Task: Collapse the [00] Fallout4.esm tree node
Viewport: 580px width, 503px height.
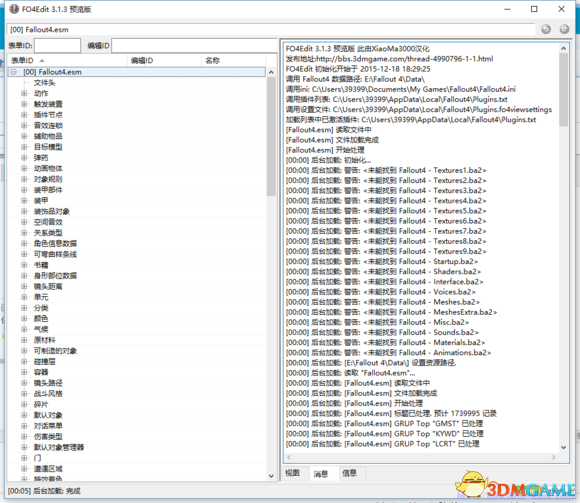Action: click(x=14, y=72)
